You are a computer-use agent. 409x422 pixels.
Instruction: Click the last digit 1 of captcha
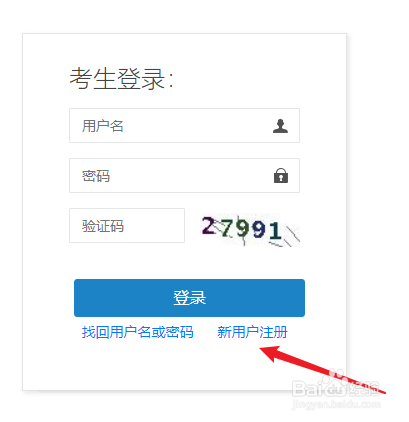click(275, 231)
